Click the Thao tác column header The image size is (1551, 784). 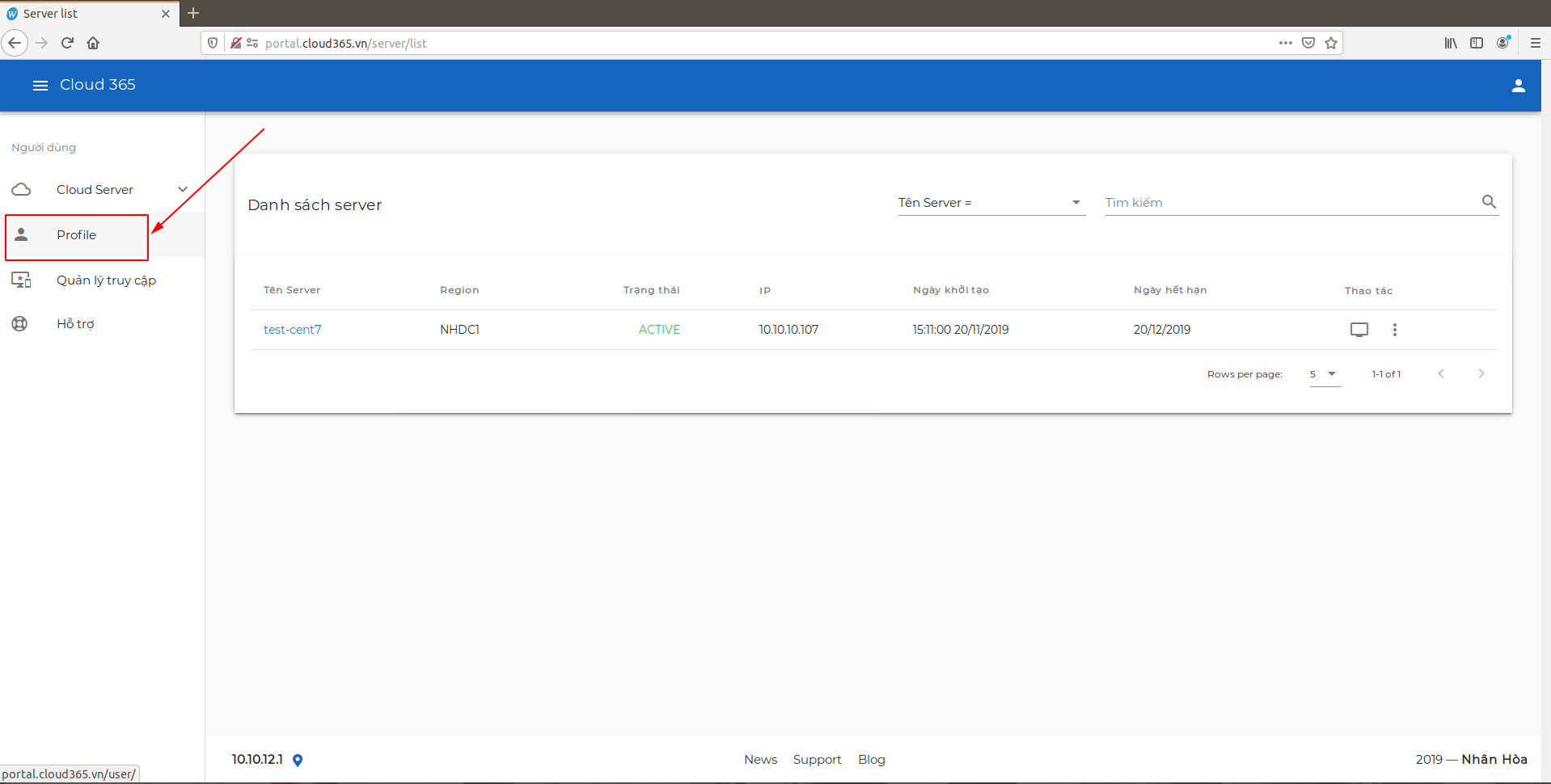pyautogui.click(x=1368, y=291)
